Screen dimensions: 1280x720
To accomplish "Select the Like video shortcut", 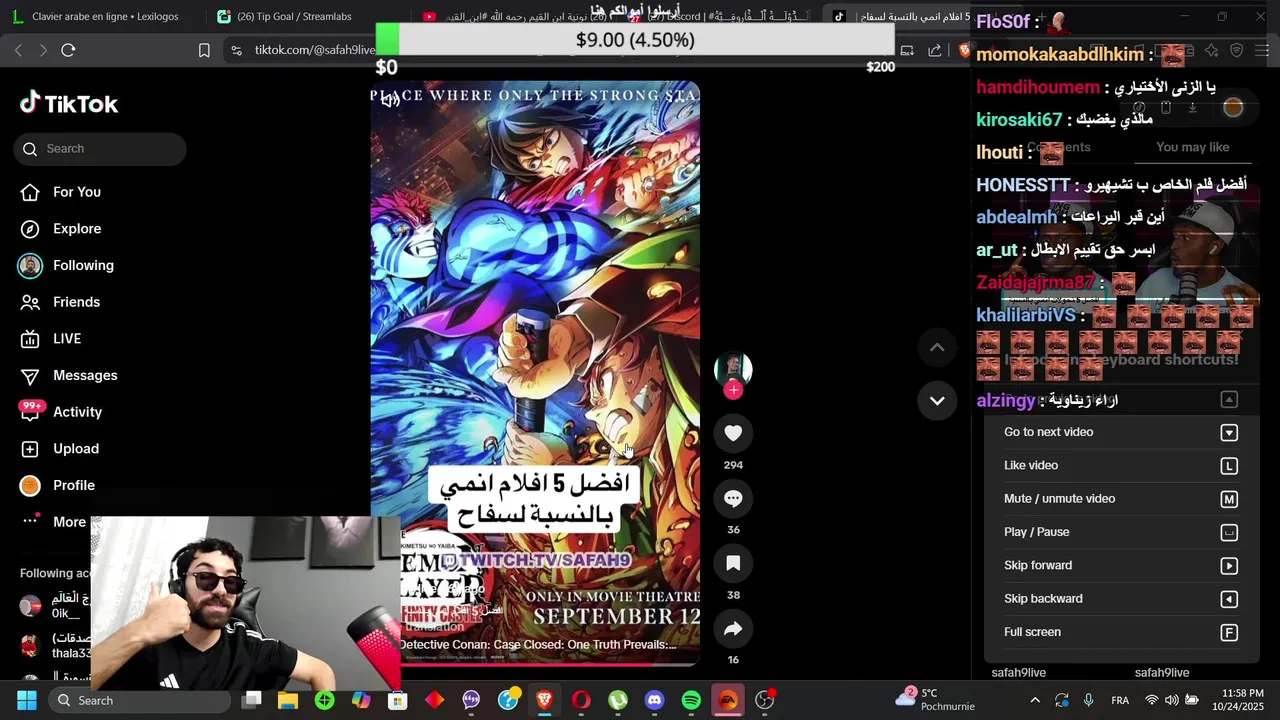I will tap(1121, 465).
